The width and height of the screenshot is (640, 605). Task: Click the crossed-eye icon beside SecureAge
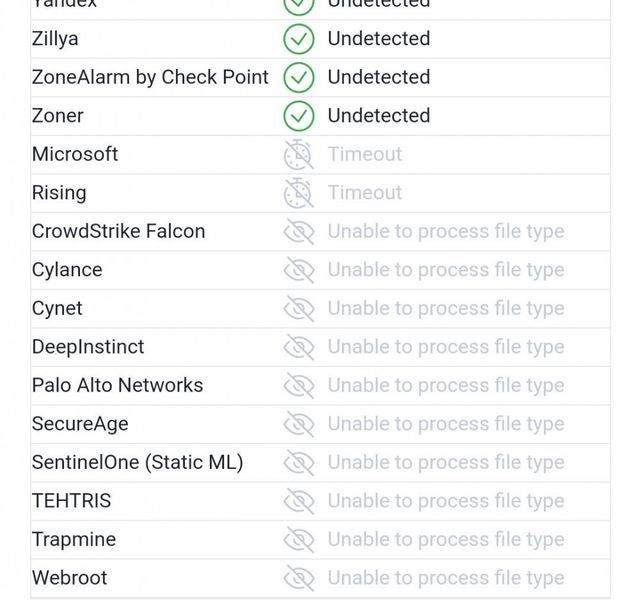(298, 424)
